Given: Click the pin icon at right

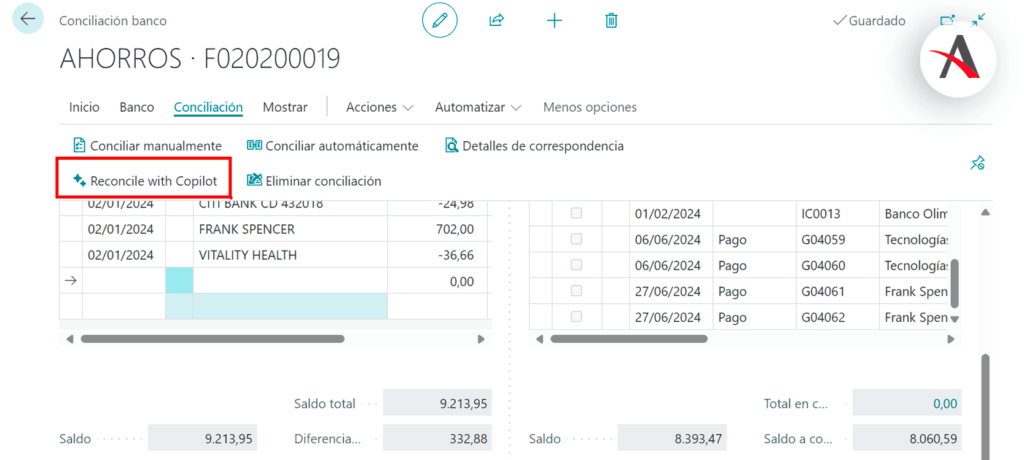Looking at the screenshot, I should [x=978, y=163].
